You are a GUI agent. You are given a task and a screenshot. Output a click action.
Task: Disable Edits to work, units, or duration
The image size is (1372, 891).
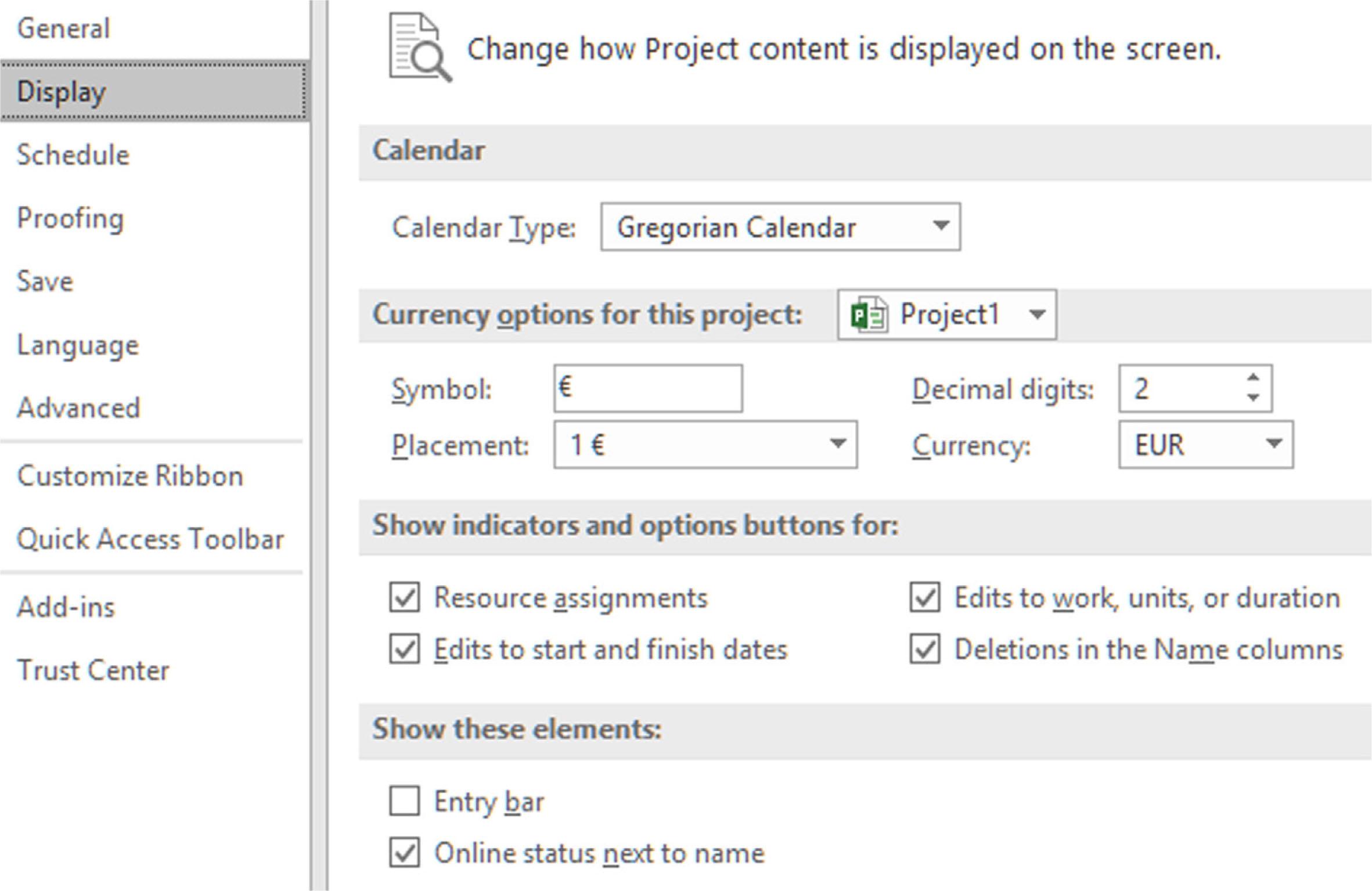point(925,597)
